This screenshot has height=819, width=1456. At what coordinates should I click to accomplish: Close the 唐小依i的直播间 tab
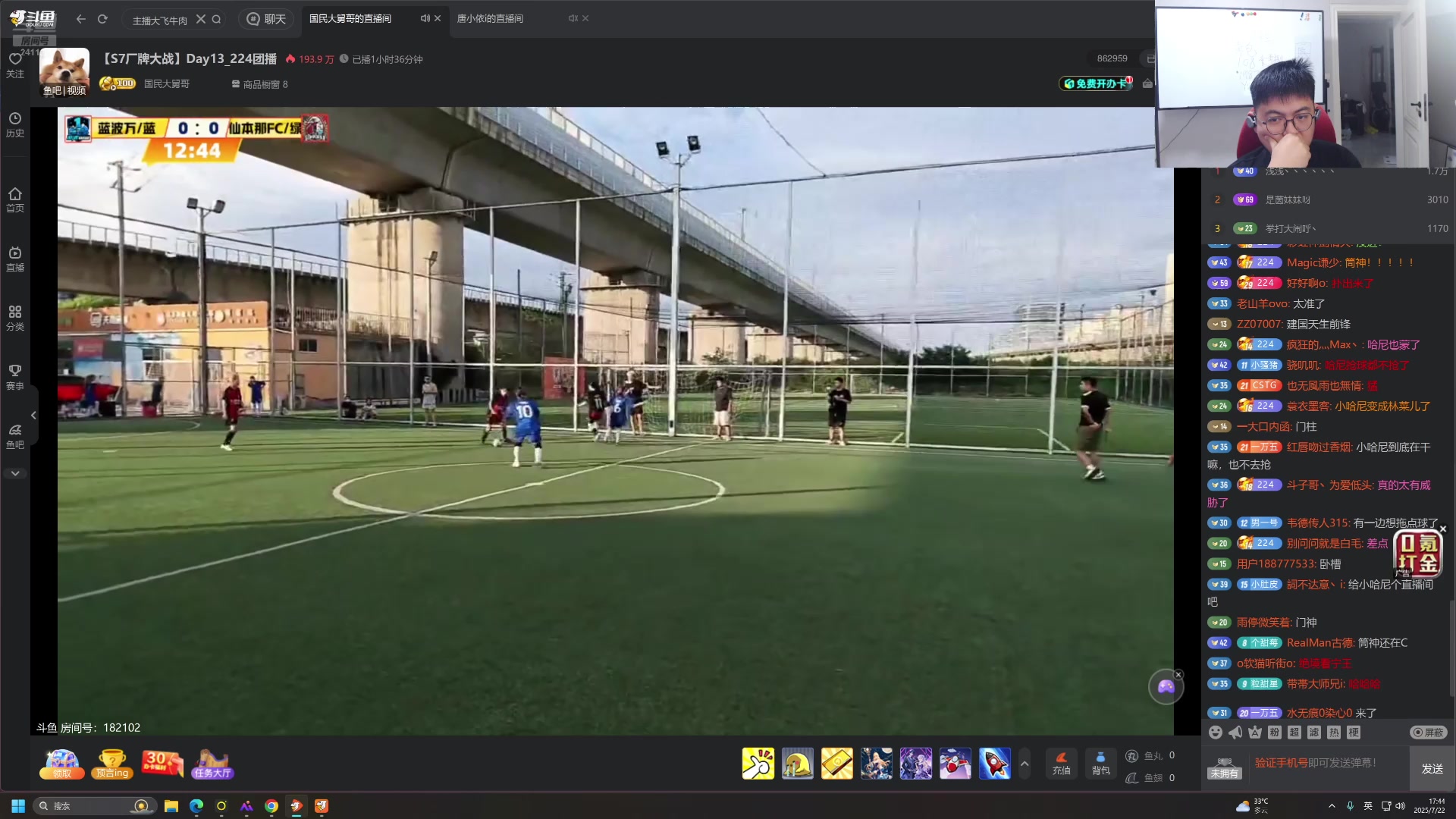coord(585,18)
